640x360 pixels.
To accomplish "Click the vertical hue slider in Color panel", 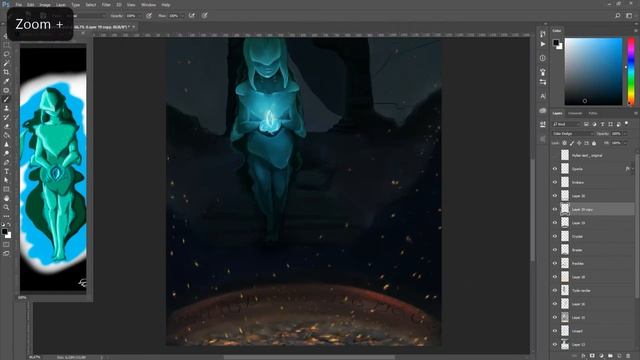I will [x=631, y=71].
